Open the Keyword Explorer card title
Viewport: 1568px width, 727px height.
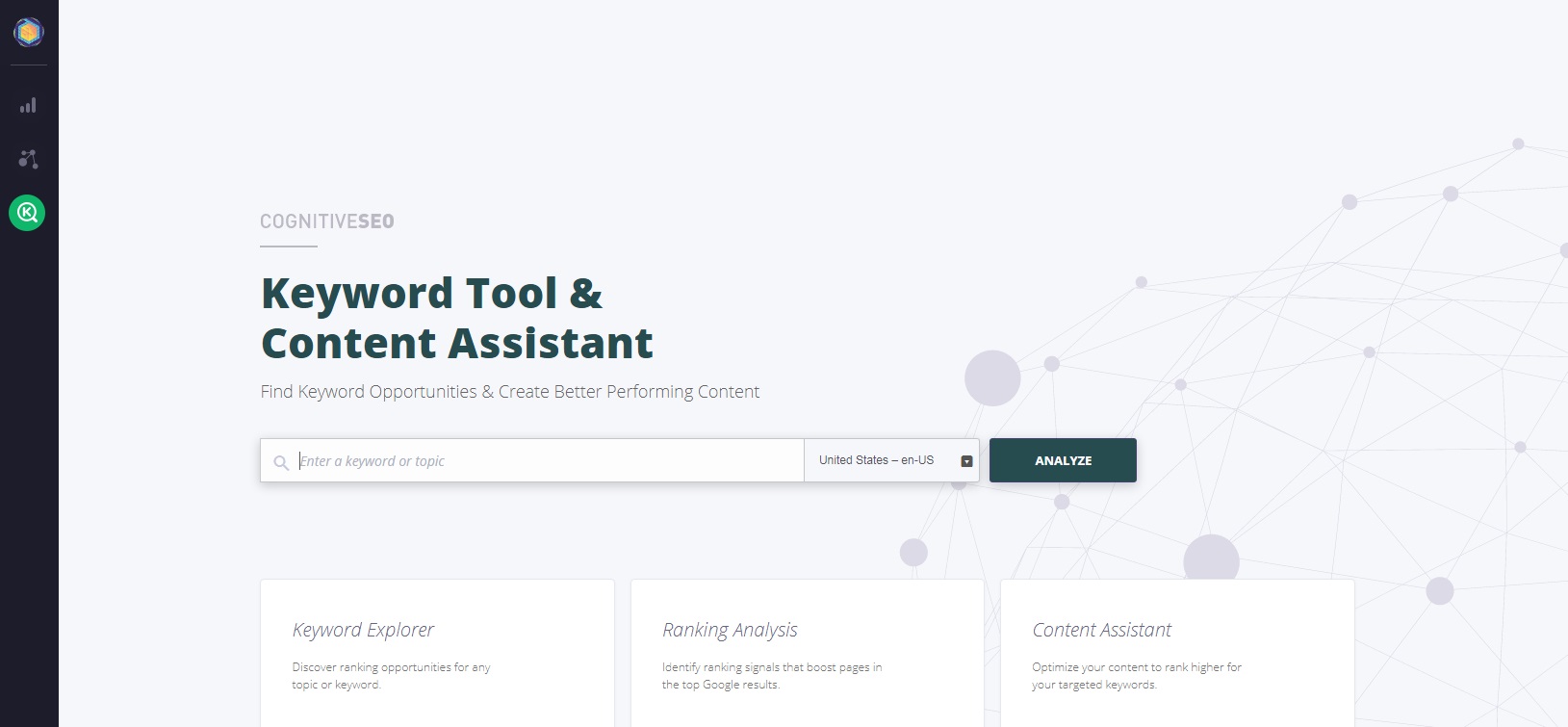coord(363,630)
